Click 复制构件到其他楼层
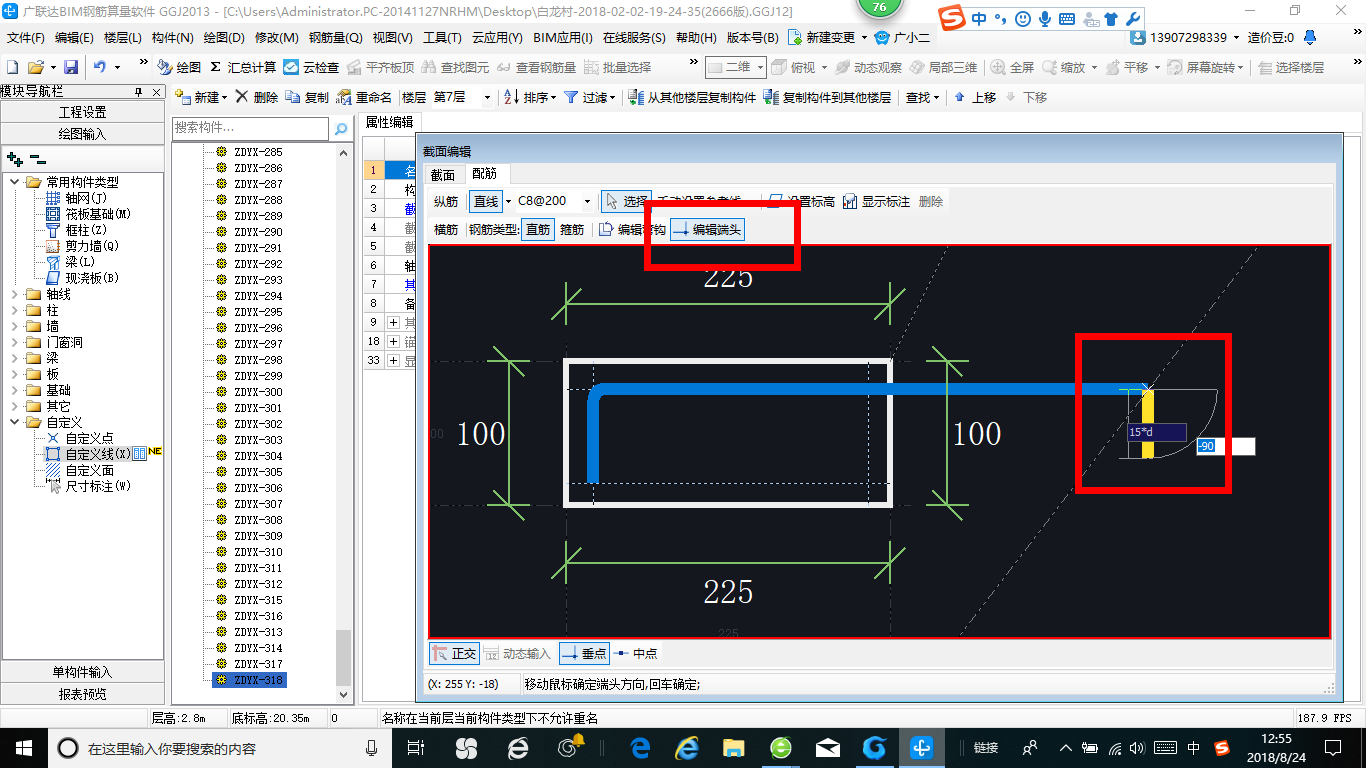The image size is (1366, 768). [x=827, y=97]
